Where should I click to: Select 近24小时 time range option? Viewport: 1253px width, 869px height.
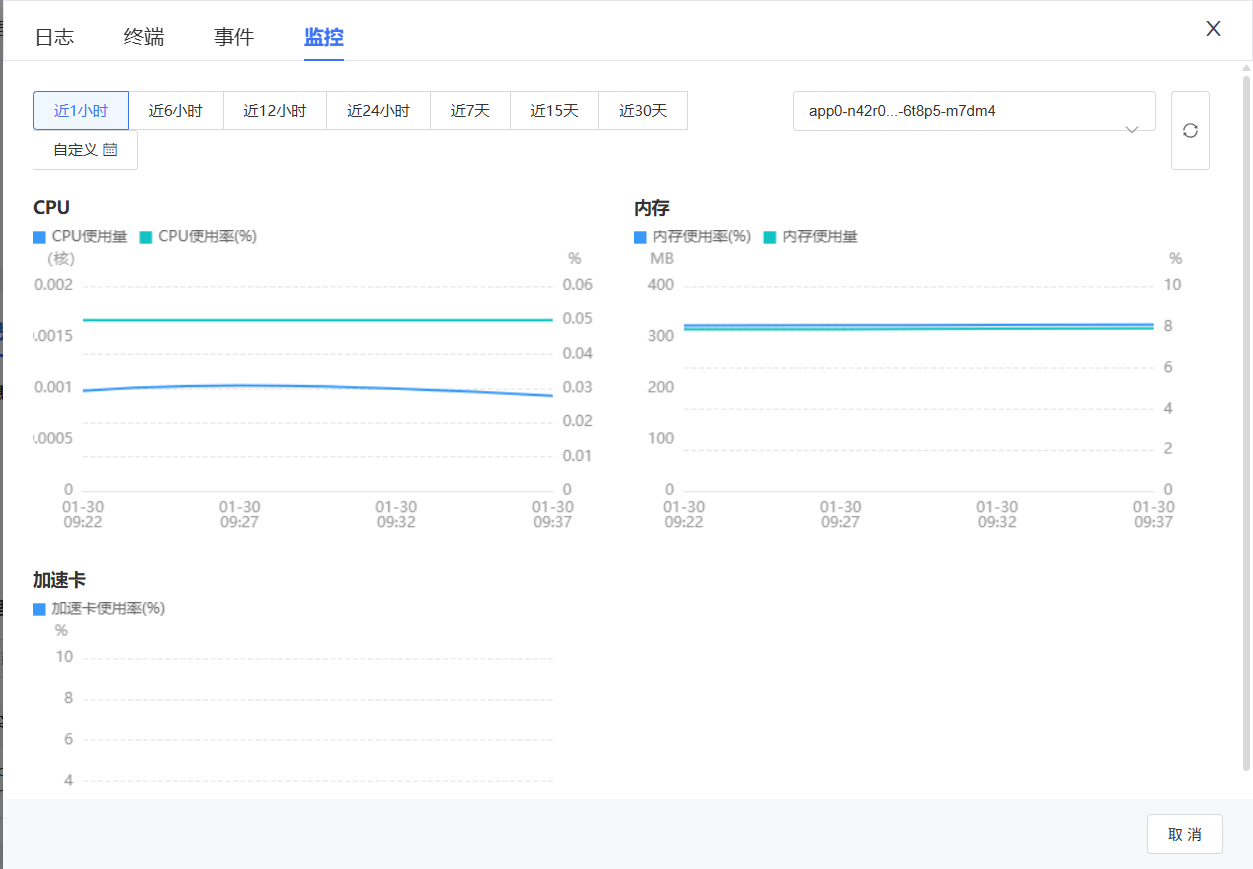(x=378, y=111)
